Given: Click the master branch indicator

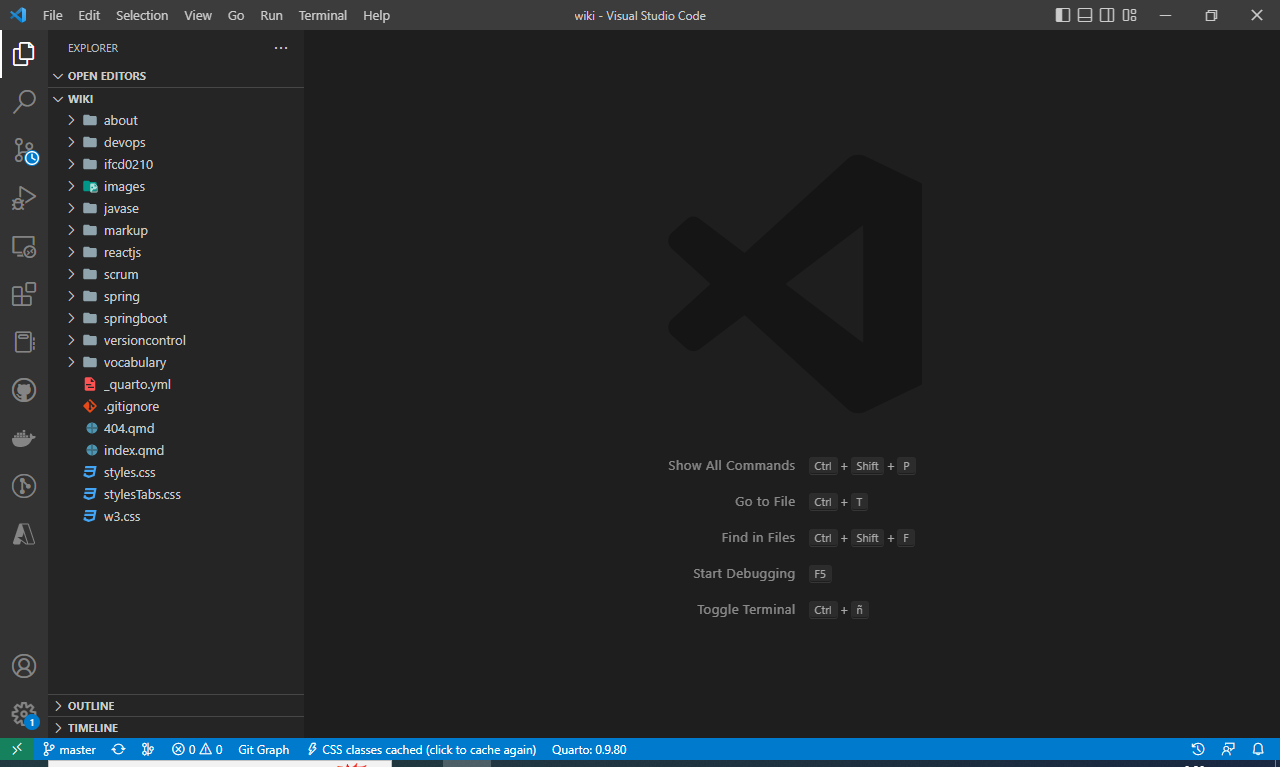Looking at the screenshot, I should coord(70,749).
